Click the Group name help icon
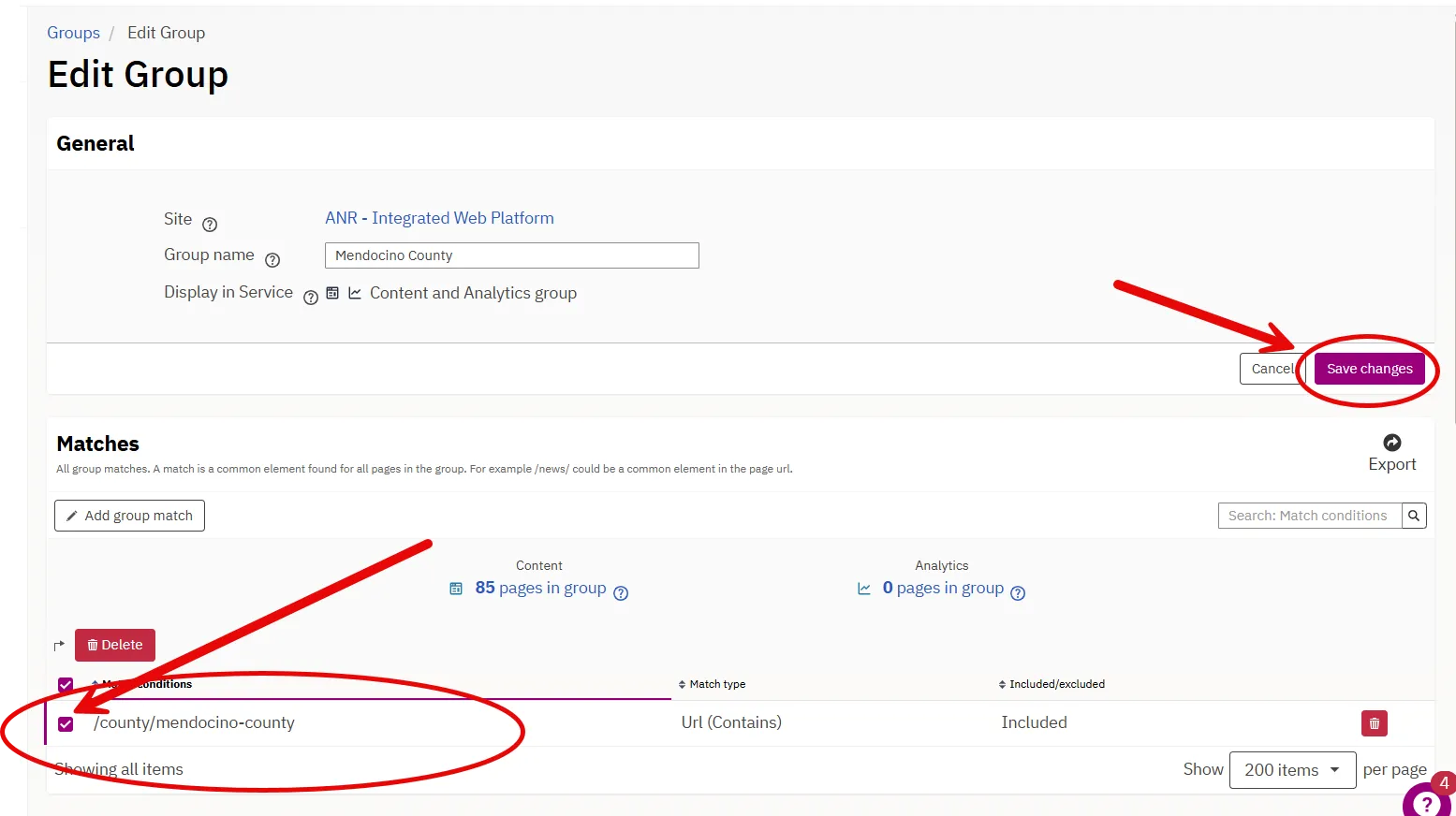 pyautogui.click(x=272, y=260)
